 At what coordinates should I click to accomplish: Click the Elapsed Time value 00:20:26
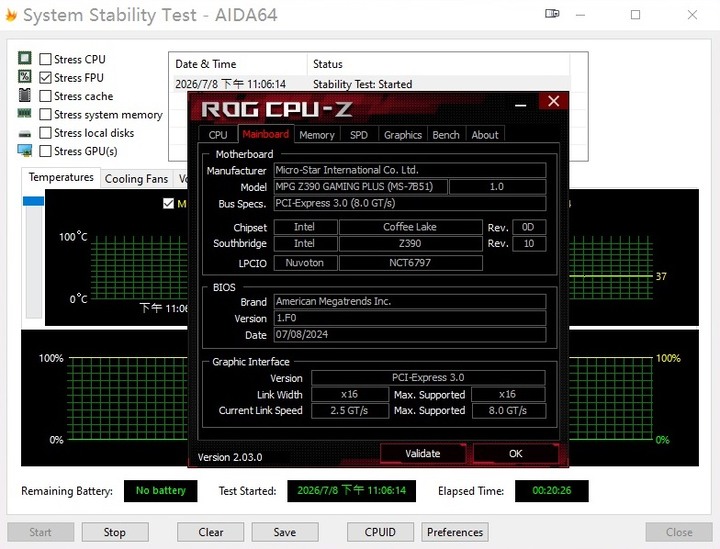(551, 491)
